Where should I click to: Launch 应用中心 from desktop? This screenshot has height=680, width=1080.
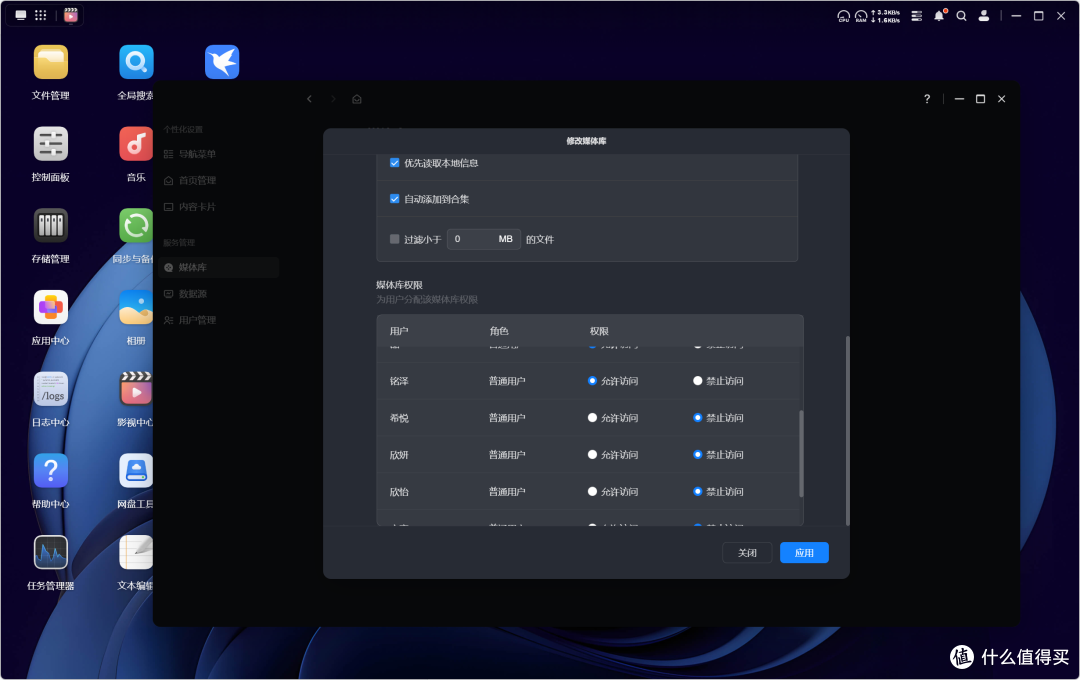[x=50, y=307]
